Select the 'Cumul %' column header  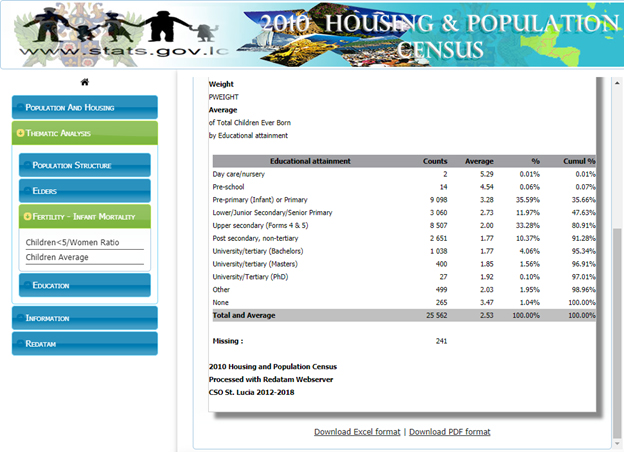(x=579, y=161)
